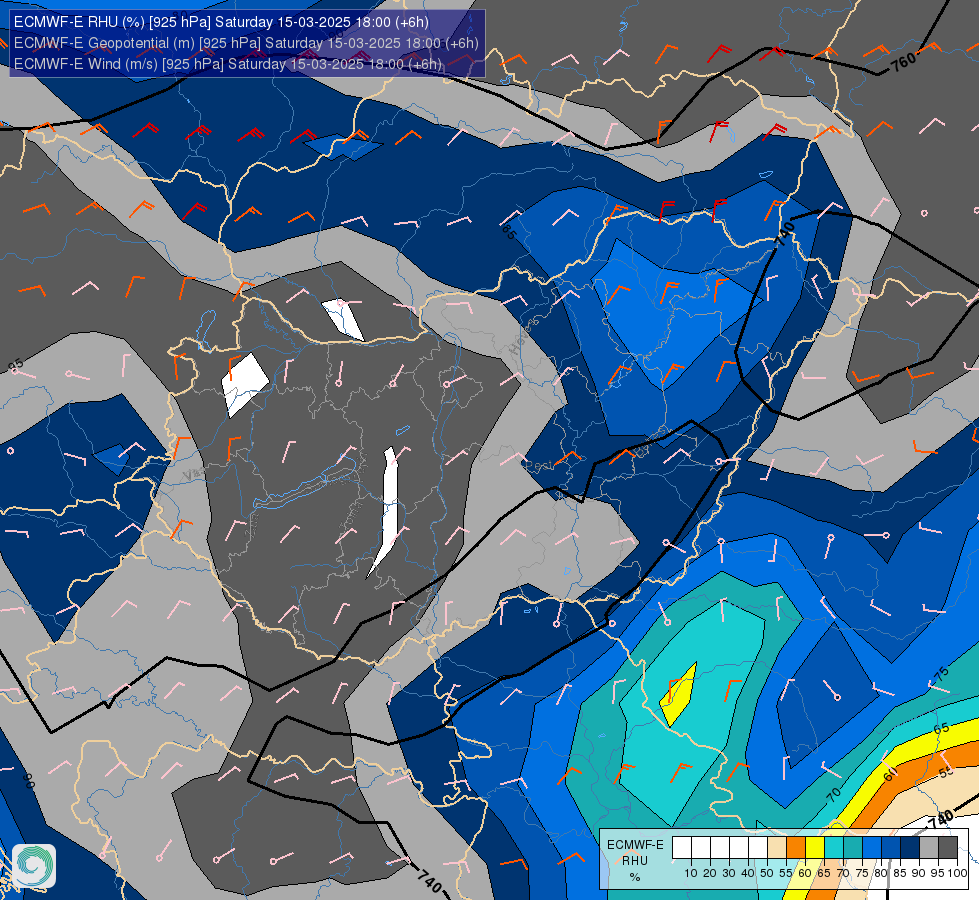Click the 760 geopotential contour label
Screen dimensions: 979x900
pos(903,62)
